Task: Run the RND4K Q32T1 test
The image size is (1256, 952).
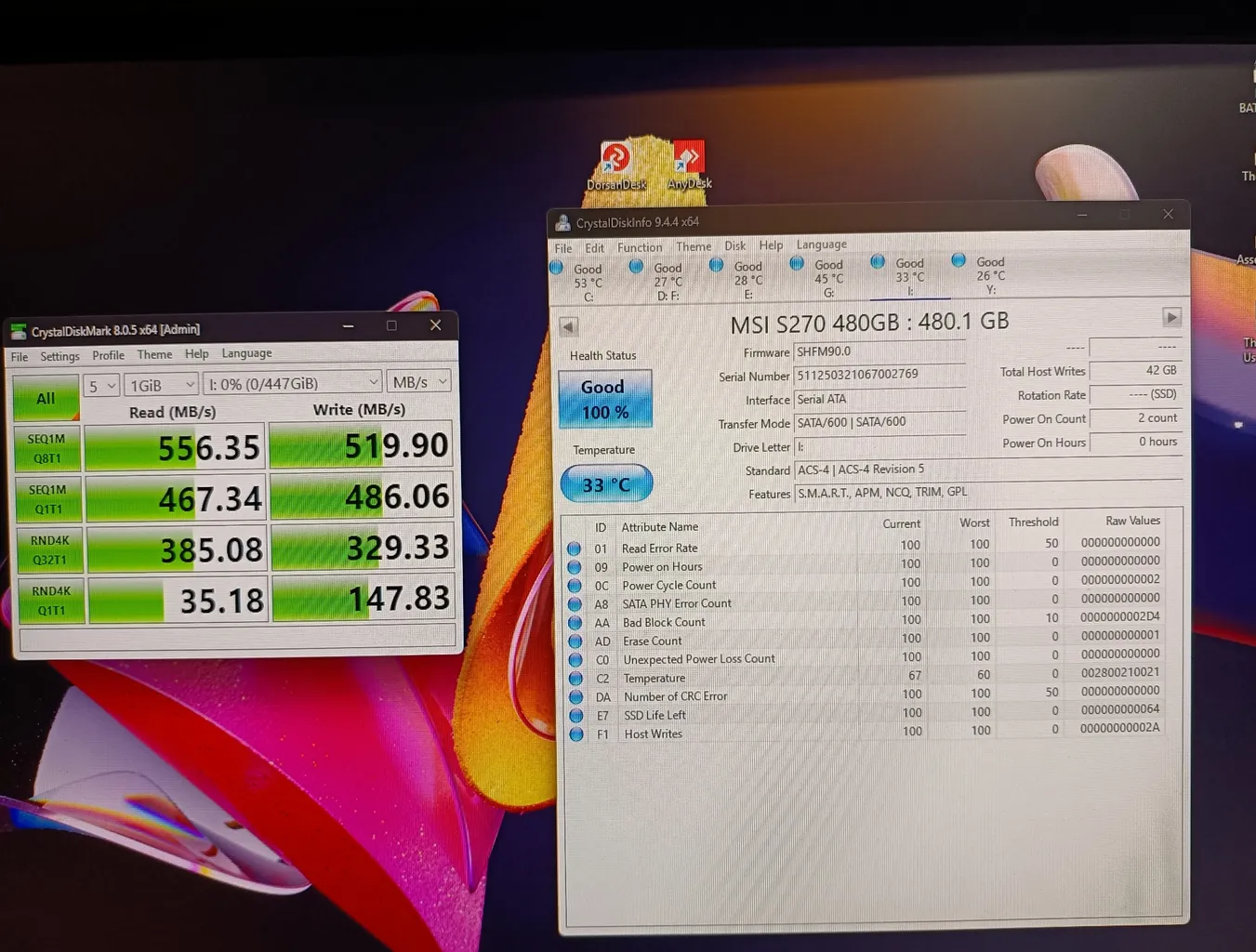Action: point(50,549)
